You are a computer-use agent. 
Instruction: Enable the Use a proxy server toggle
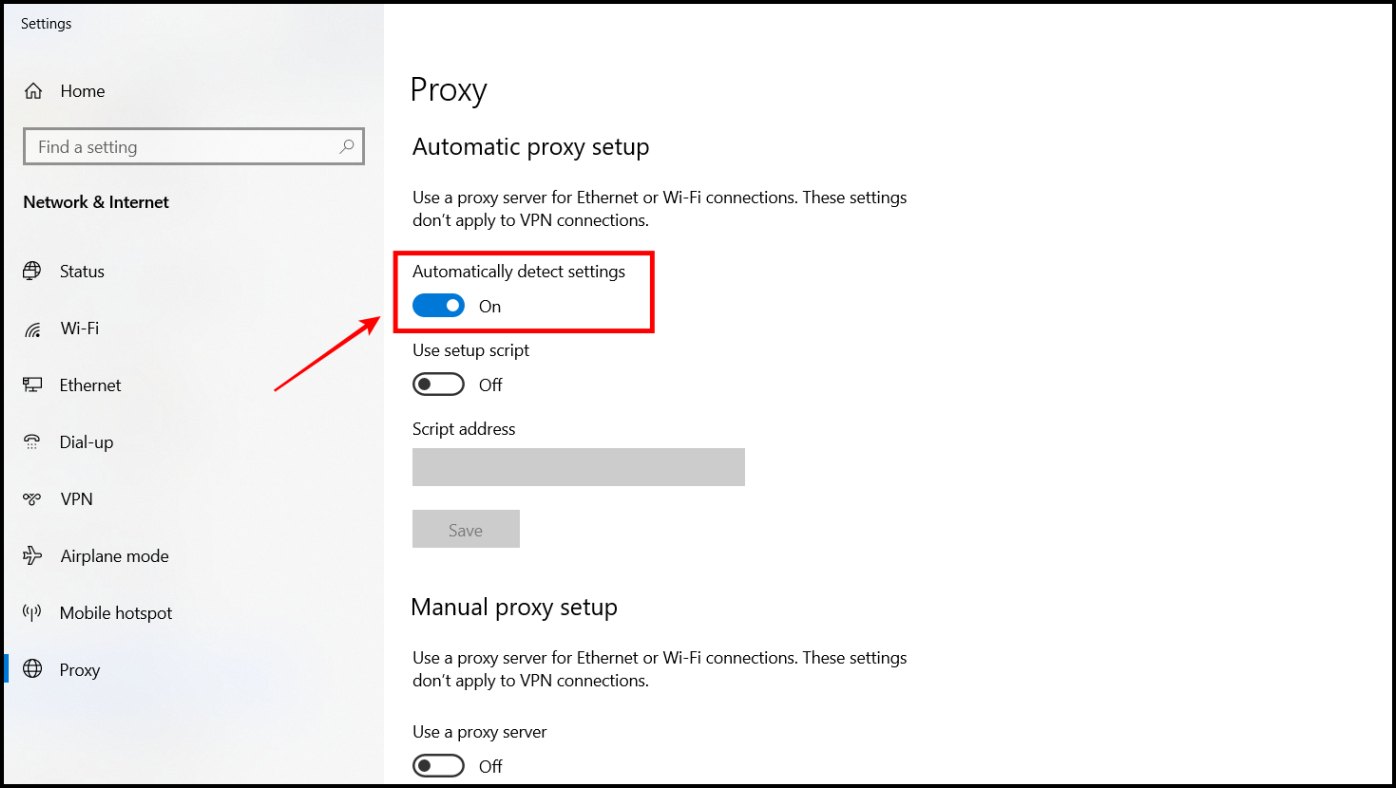(x=439, y=766)
